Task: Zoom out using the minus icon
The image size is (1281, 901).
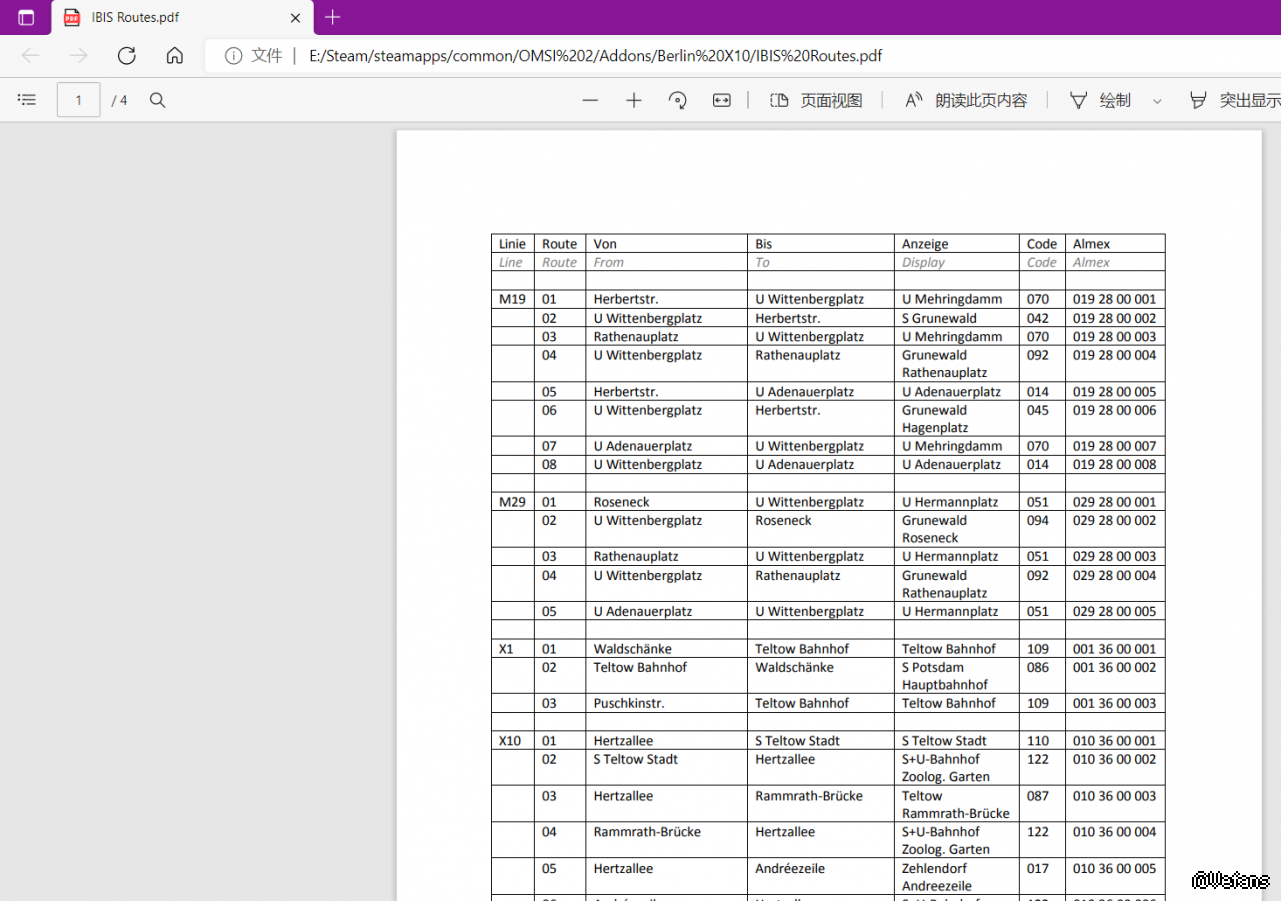Action: [x=590, y=100]
